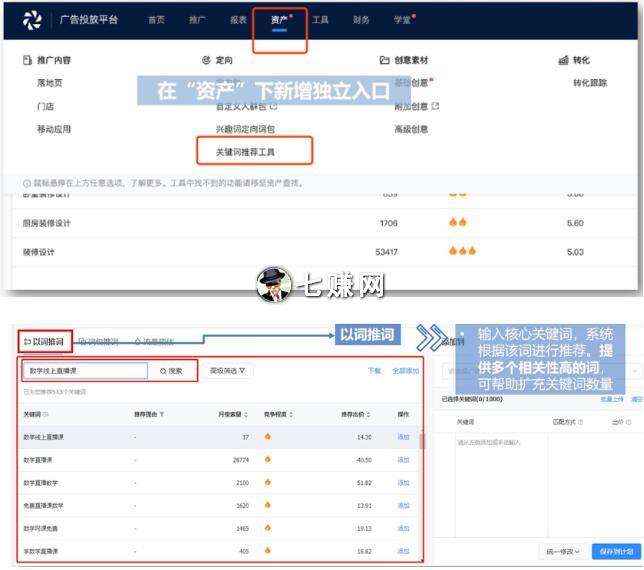The width and height of the screenshot is (644, 570).
Task: Open the 推广 nav item
Action: point(197,20)
